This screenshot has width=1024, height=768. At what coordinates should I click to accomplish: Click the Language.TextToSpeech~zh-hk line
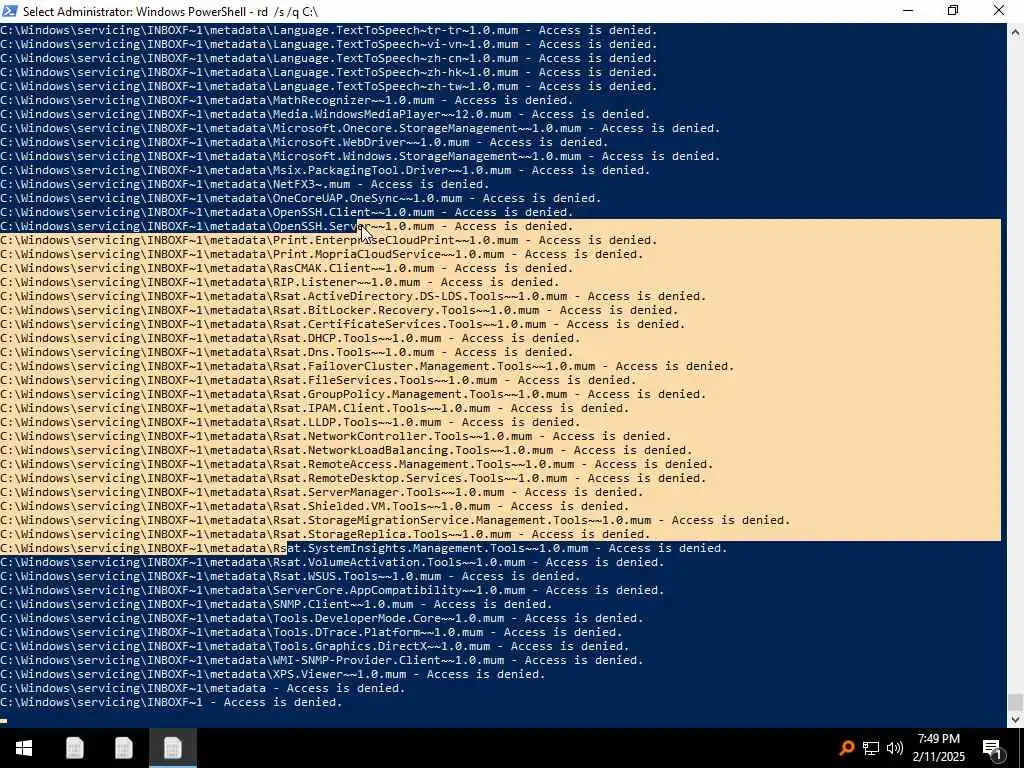(328, 72)
